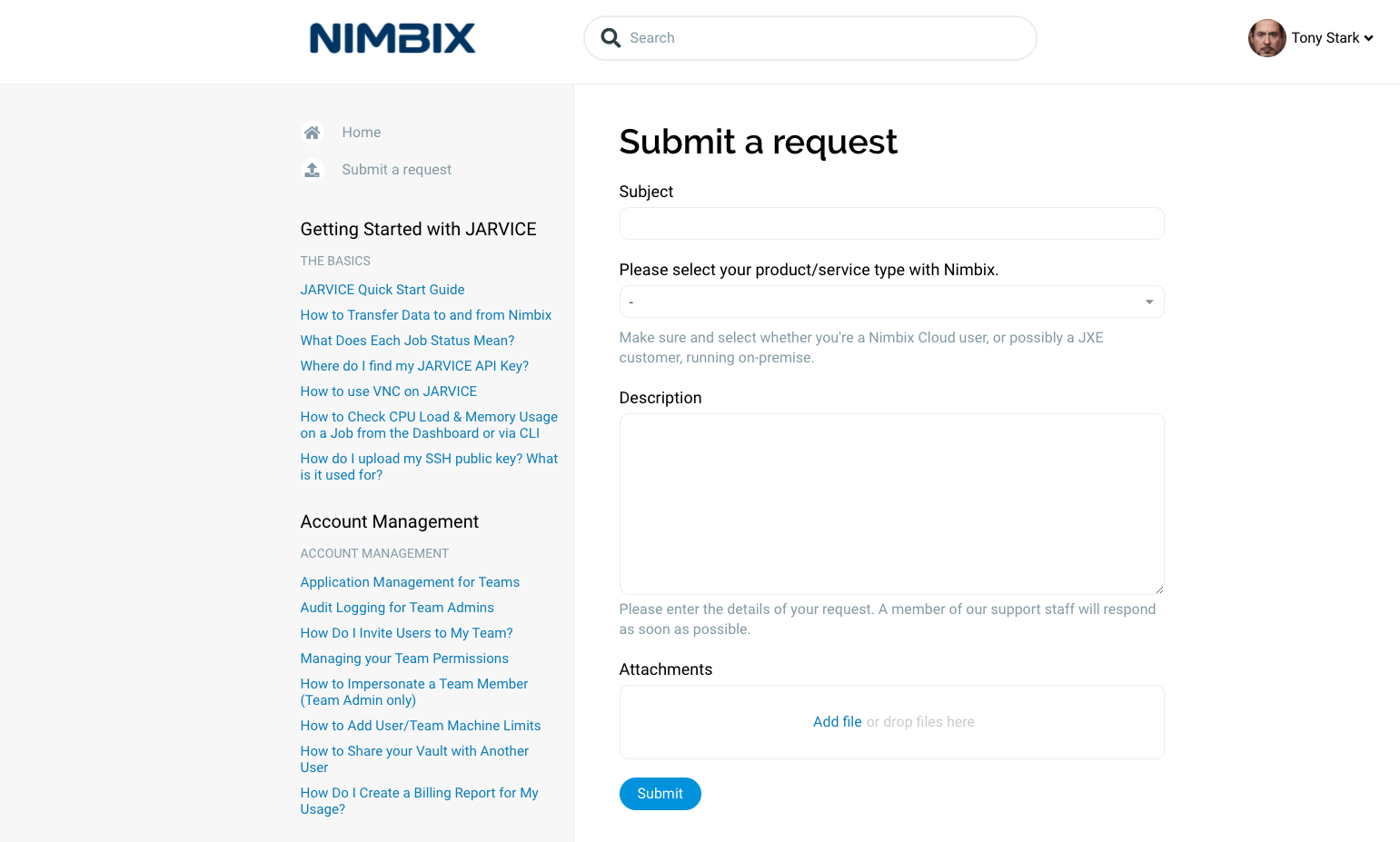This screenshot has height=842, width=1400.
Task: Click the Home house icon
Action: [312, 133]
